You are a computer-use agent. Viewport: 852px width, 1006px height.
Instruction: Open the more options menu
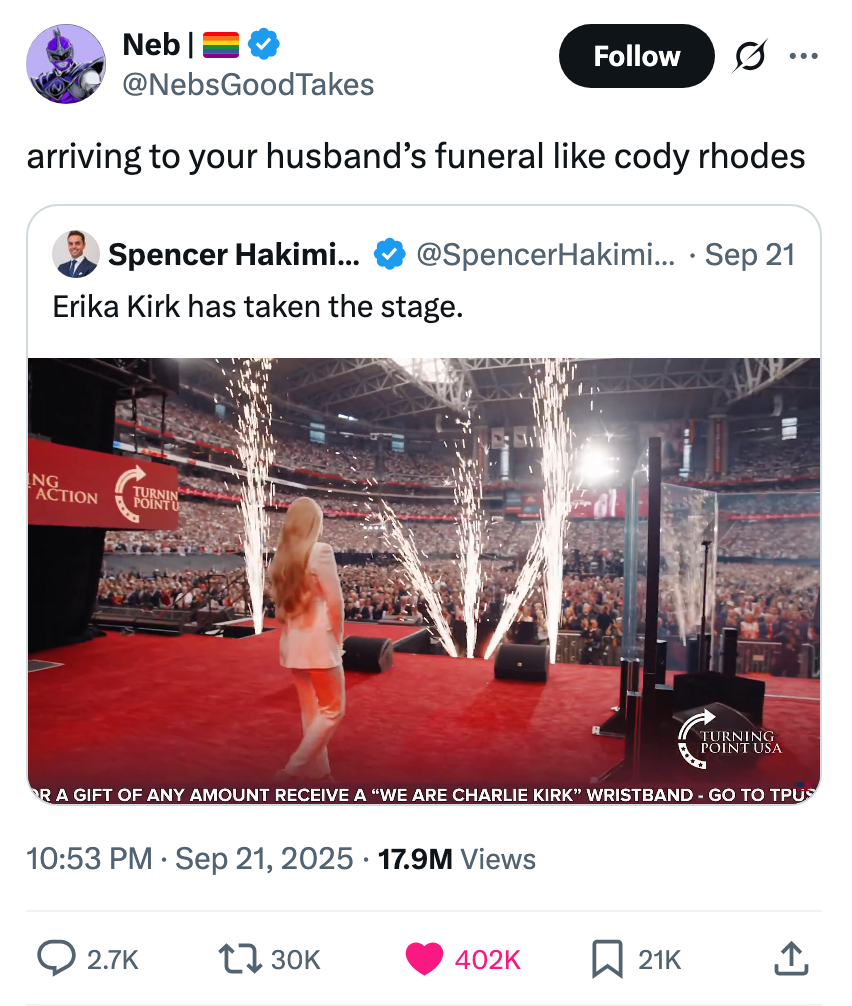point(803,56)
